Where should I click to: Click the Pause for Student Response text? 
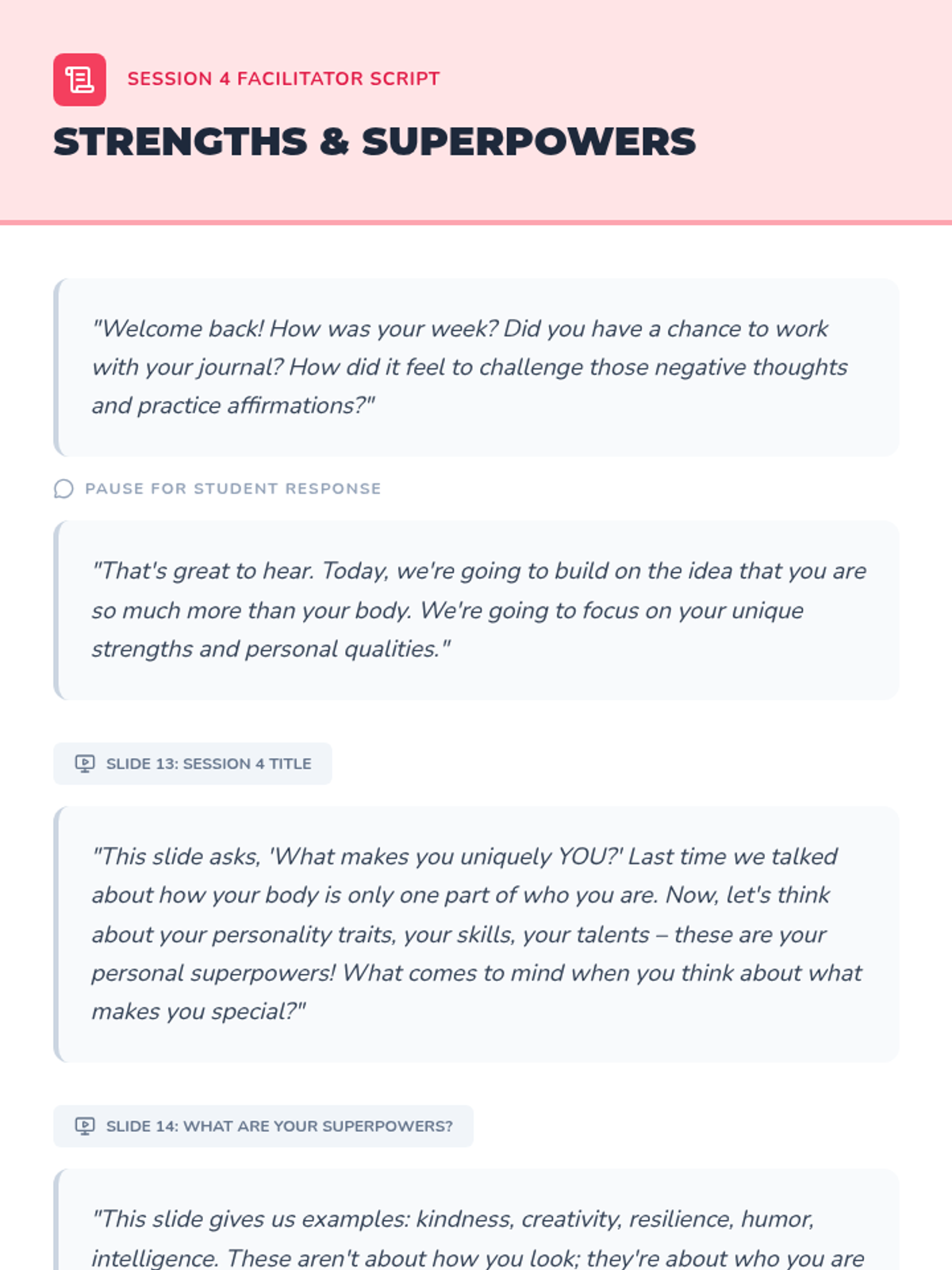[x=232, y=489]
